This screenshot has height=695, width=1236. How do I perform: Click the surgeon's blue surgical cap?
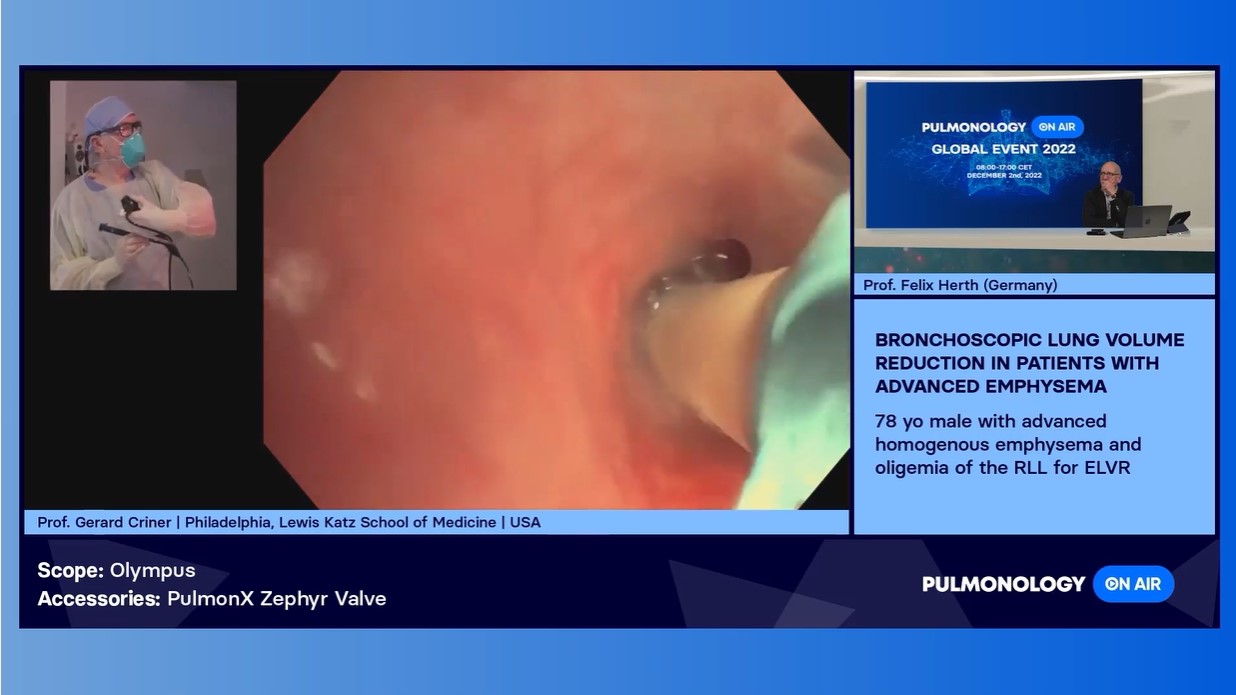(108, 112)
